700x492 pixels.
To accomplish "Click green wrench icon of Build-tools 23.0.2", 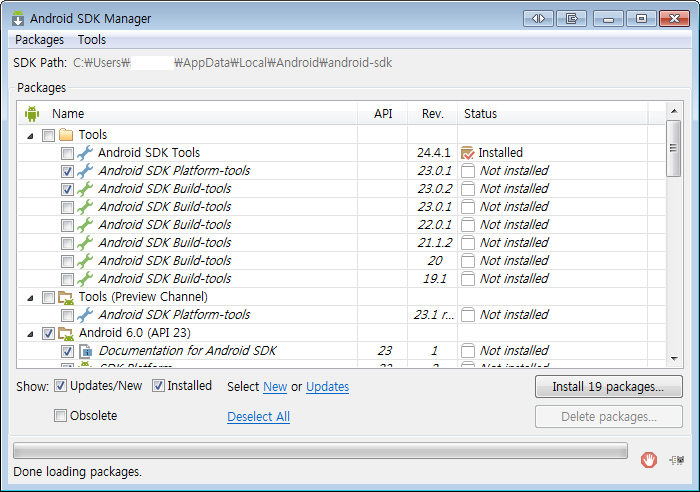I will pyautogui.click(x=85, y=189).
